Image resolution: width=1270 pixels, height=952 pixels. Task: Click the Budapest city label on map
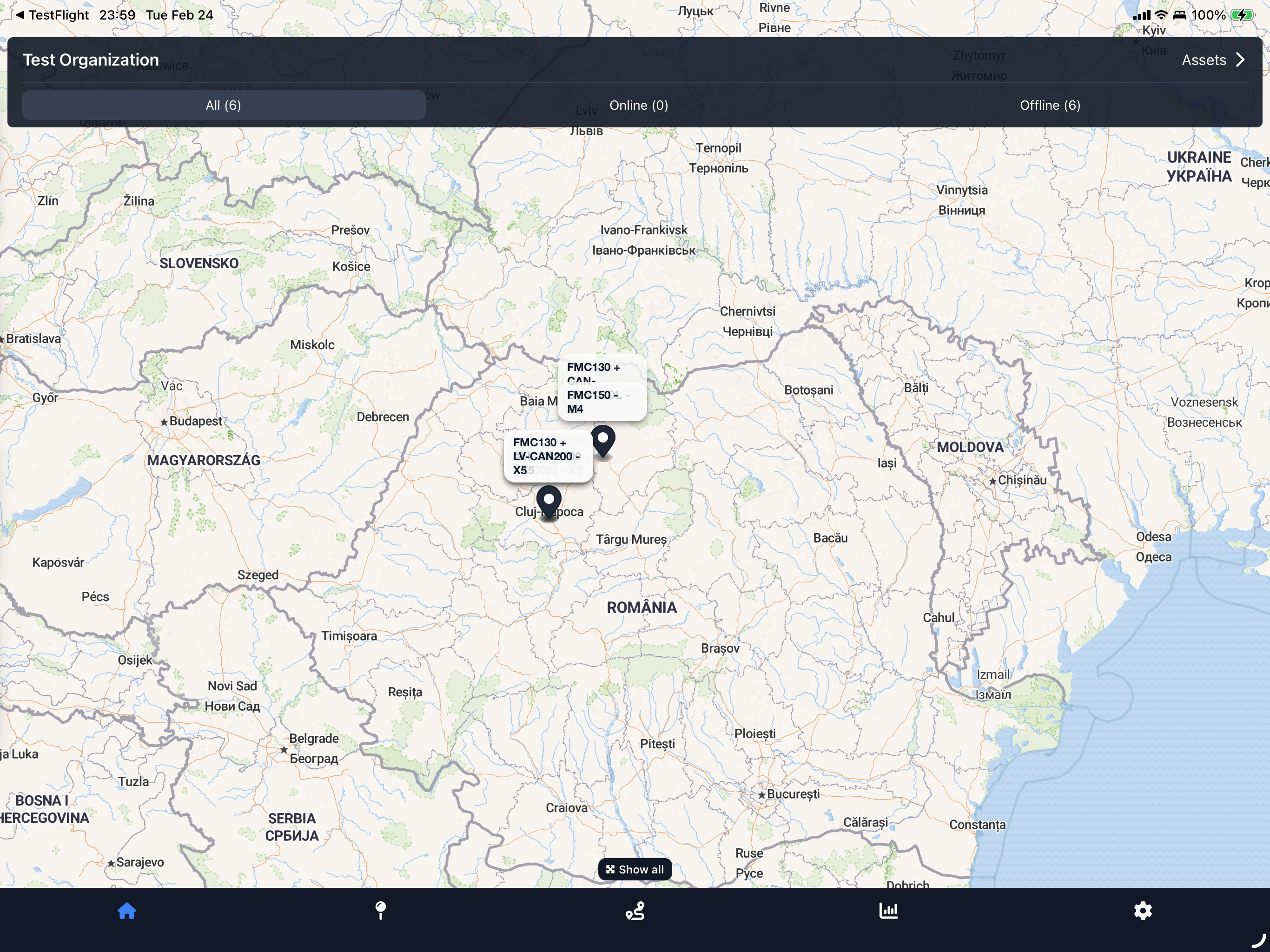coord(195,421)
